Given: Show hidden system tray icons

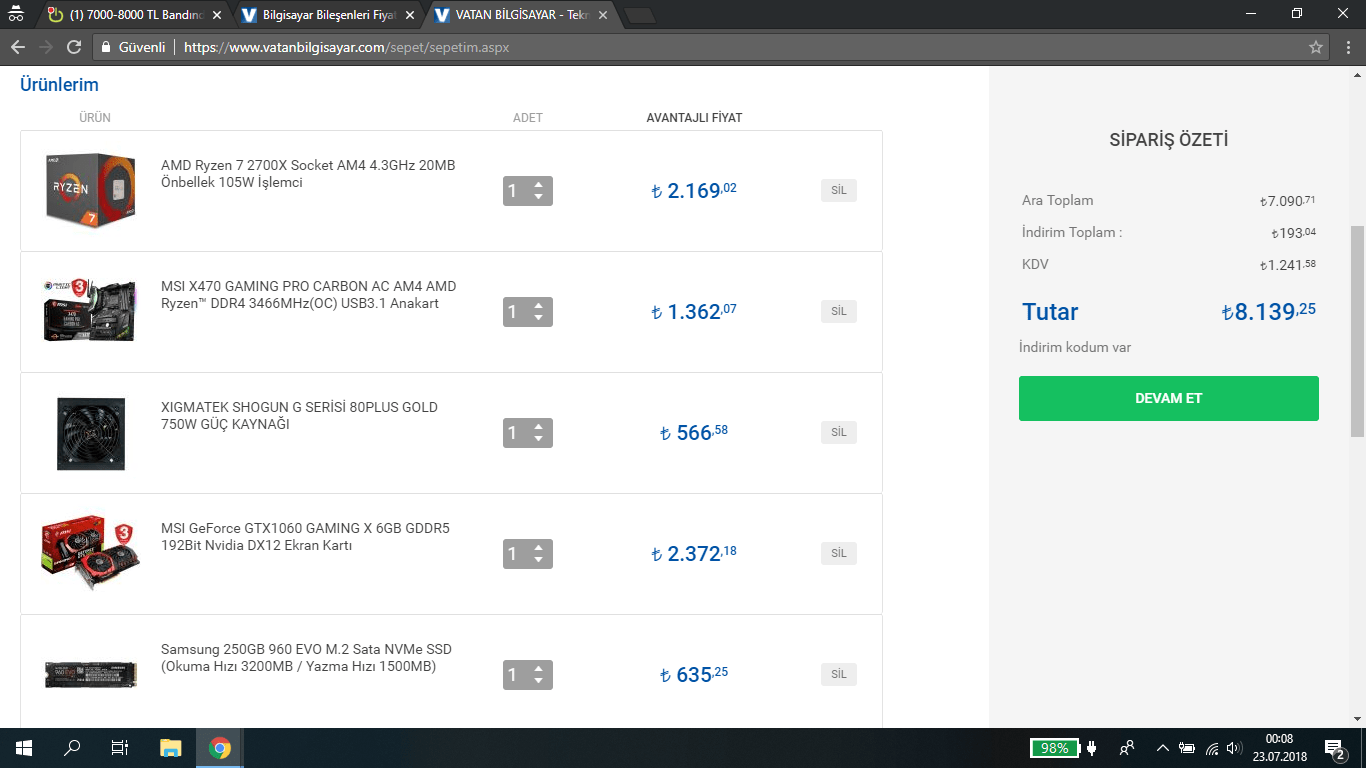Looking at the screenshot, I should [x=1162, y=748].
